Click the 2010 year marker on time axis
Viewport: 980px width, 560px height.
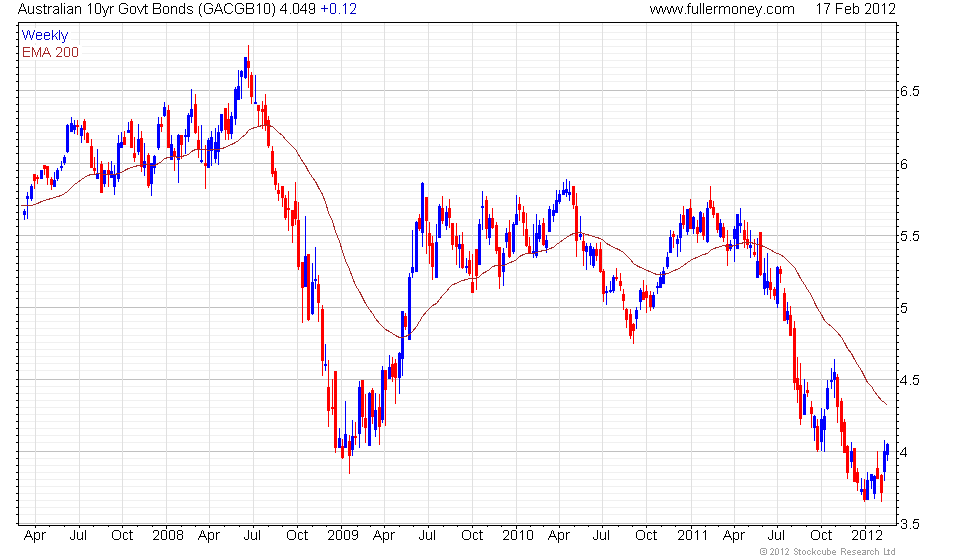tap(518, 535)
